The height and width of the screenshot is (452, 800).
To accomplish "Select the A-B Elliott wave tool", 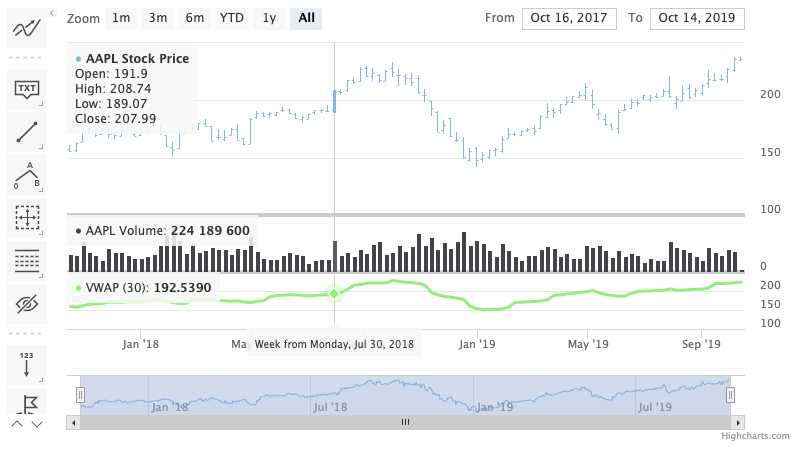I will click(27, 175).
